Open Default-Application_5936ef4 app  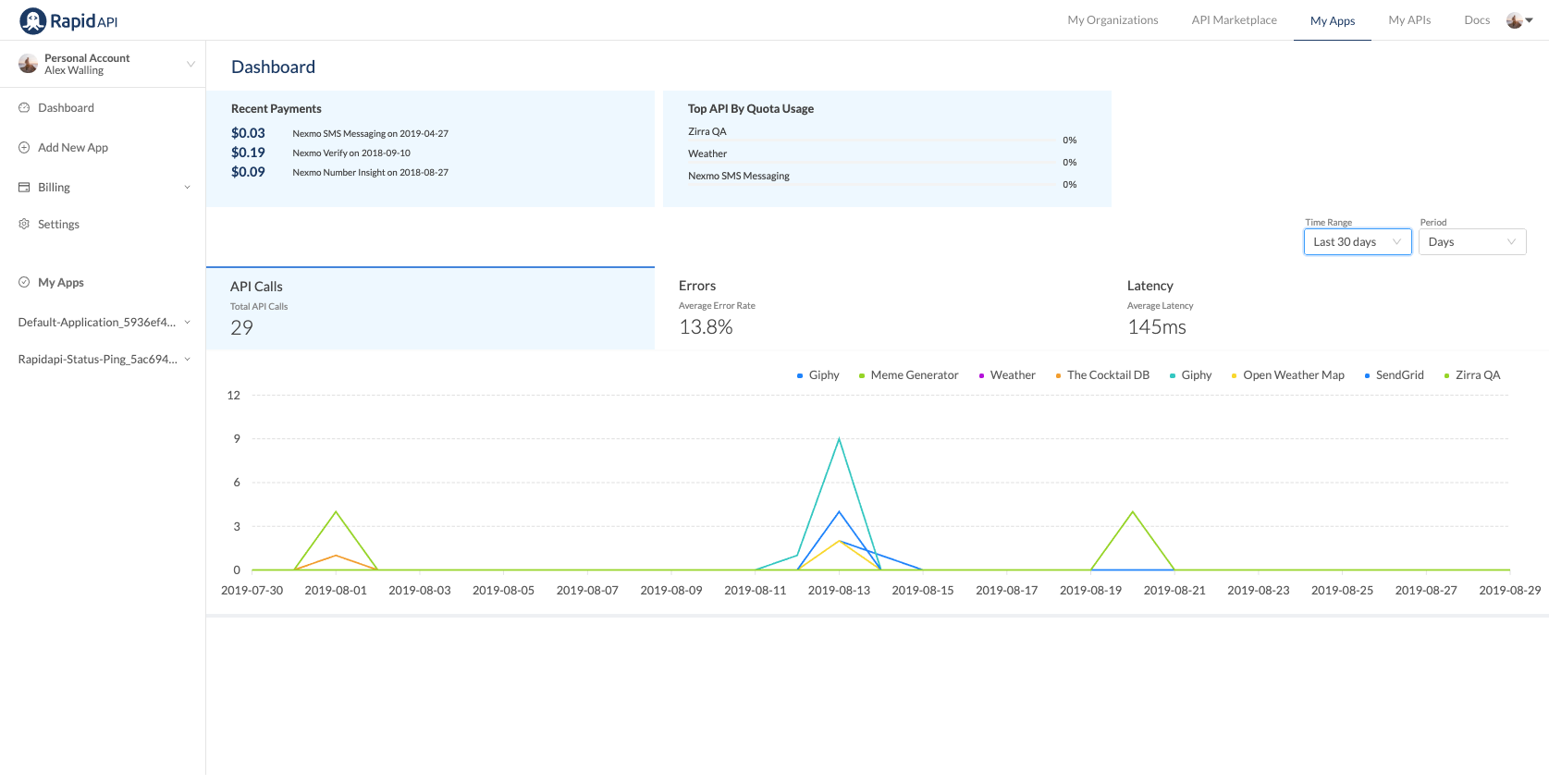[97, 323]
